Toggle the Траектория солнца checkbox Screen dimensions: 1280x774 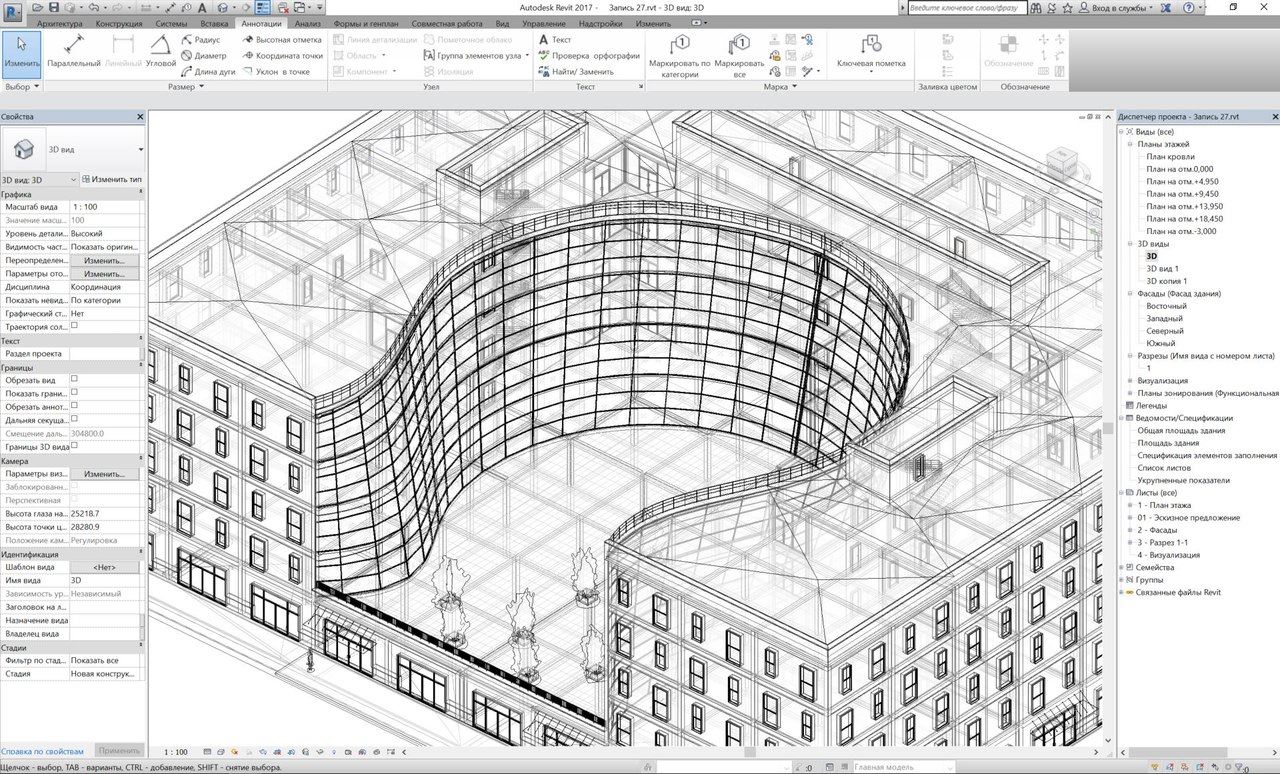coord(74,325)
